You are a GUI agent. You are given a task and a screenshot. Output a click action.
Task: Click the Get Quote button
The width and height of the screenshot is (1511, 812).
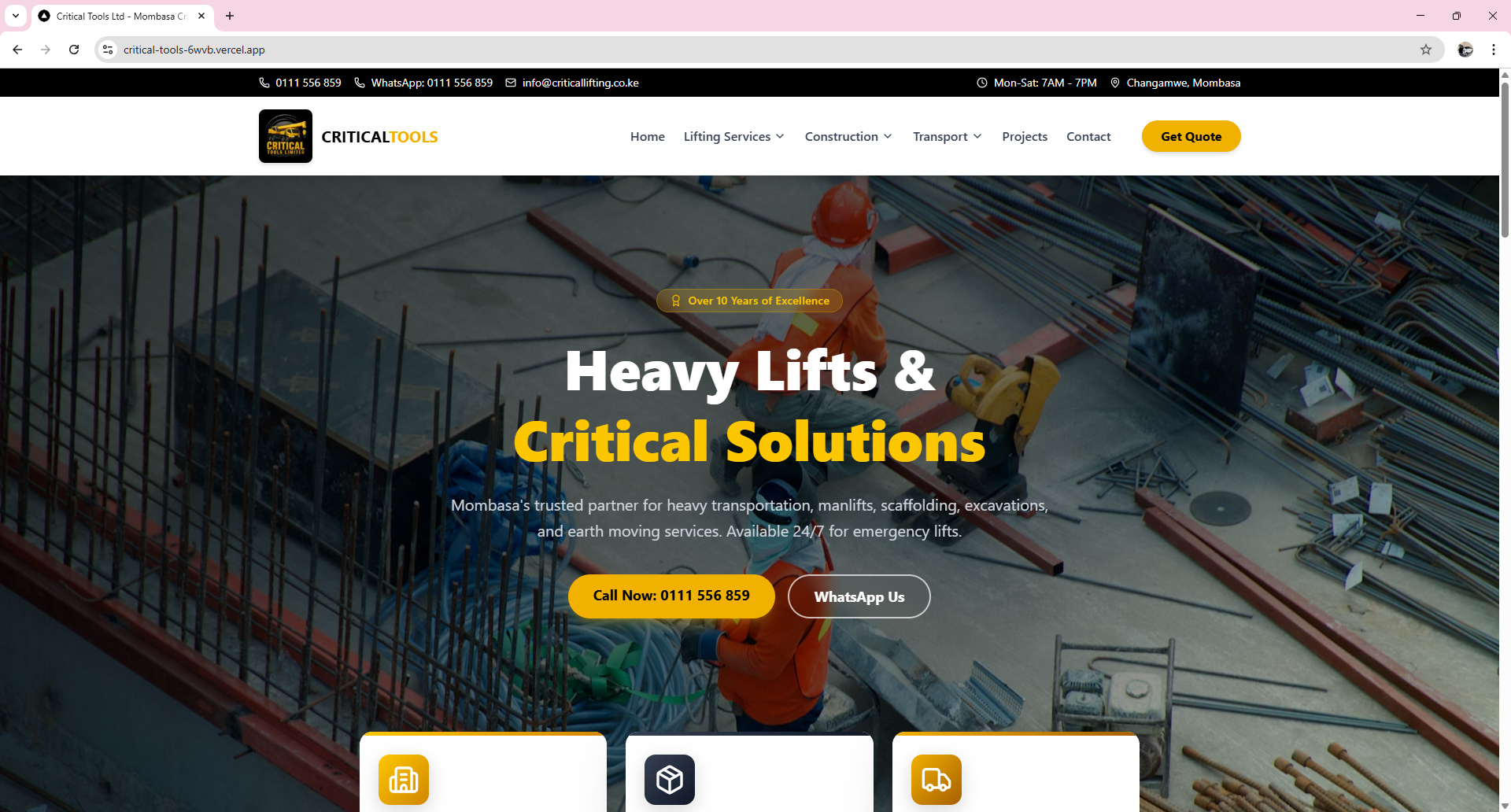click(x=1191, y=136)
